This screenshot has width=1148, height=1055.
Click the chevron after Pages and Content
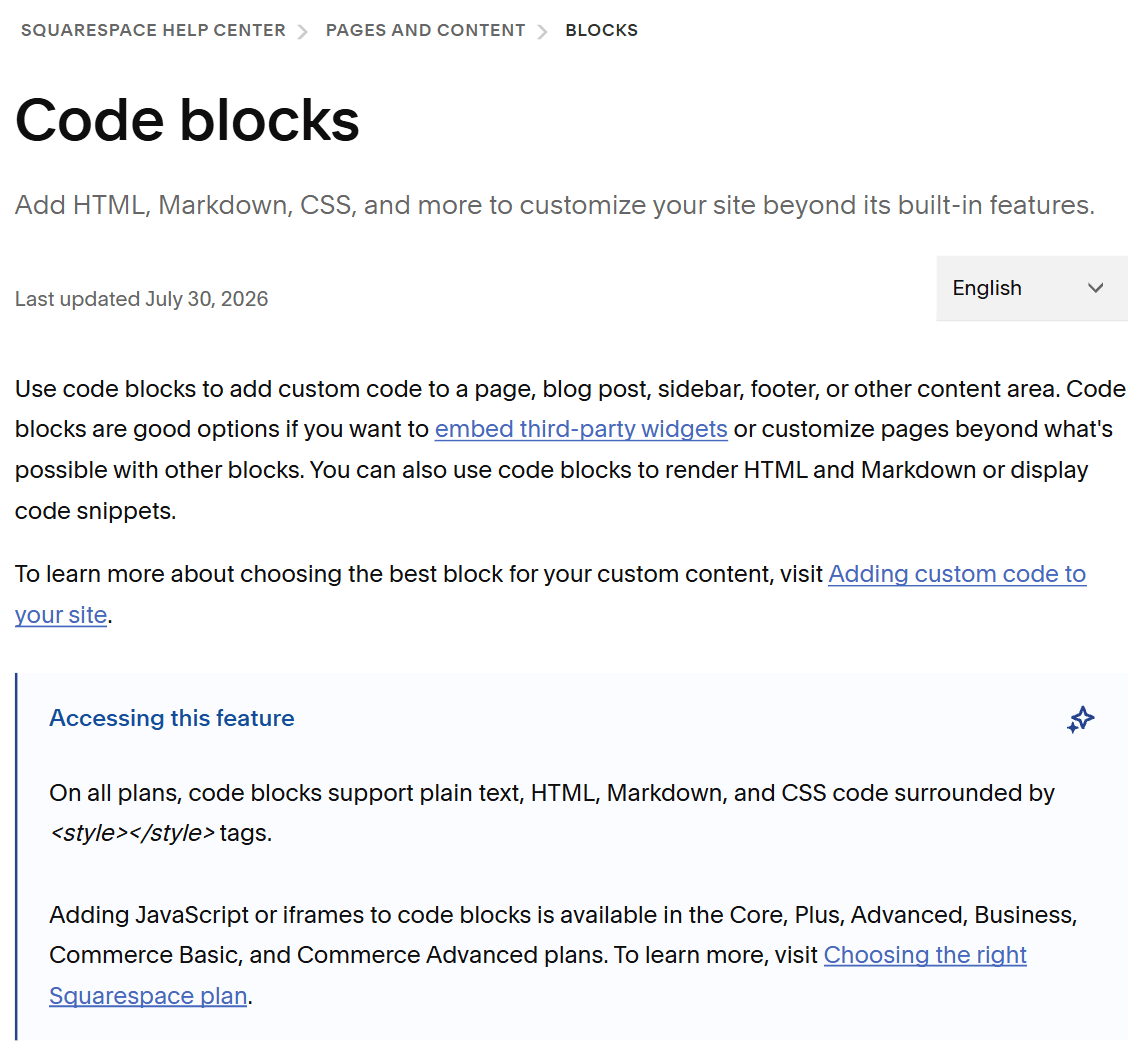point(542,31)
